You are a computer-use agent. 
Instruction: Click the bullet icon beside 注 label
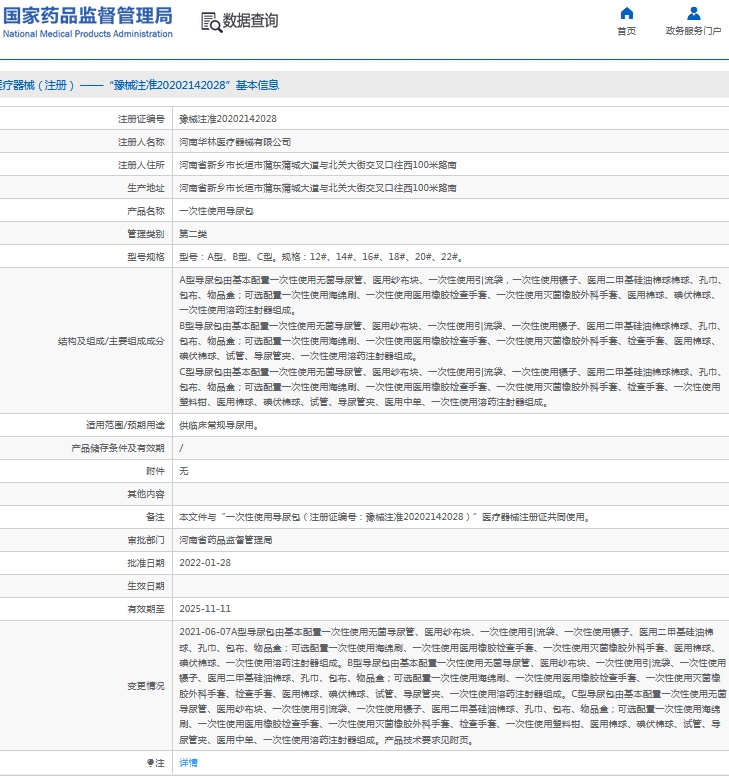tap(150, 763)
